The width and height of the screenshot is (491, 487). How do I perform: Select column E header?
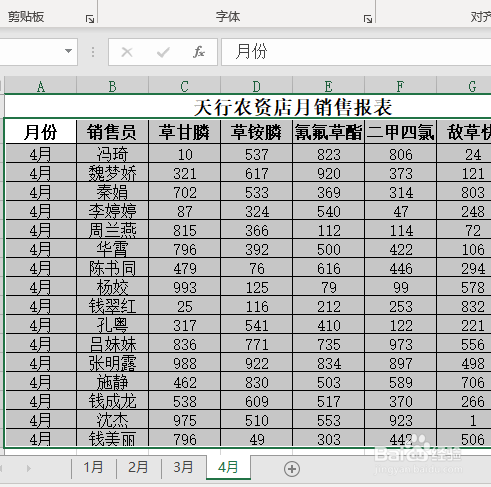coord(329,87)
